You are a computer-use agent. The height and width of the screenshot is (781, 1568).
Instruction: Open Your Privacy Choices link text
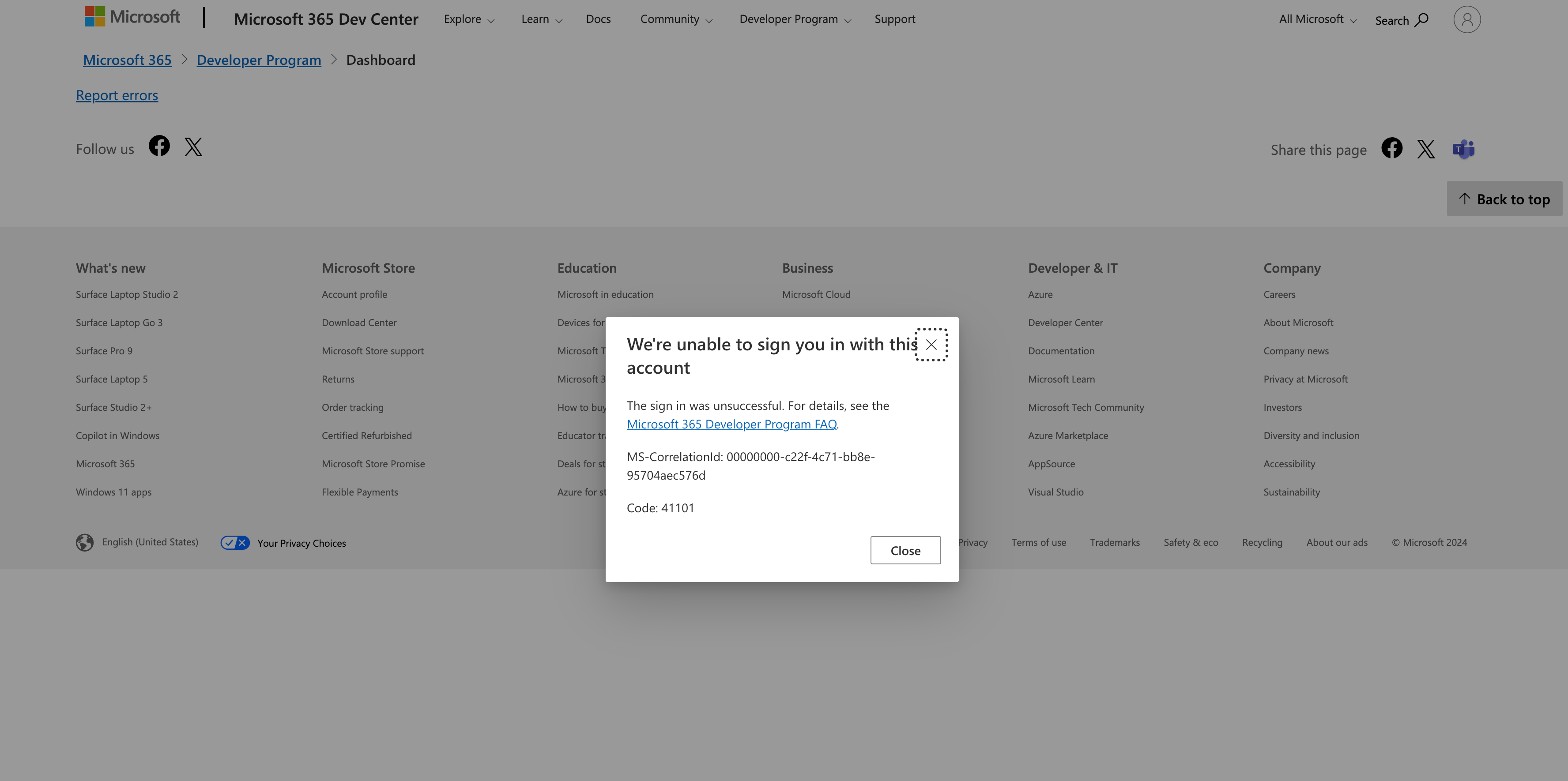302,543
